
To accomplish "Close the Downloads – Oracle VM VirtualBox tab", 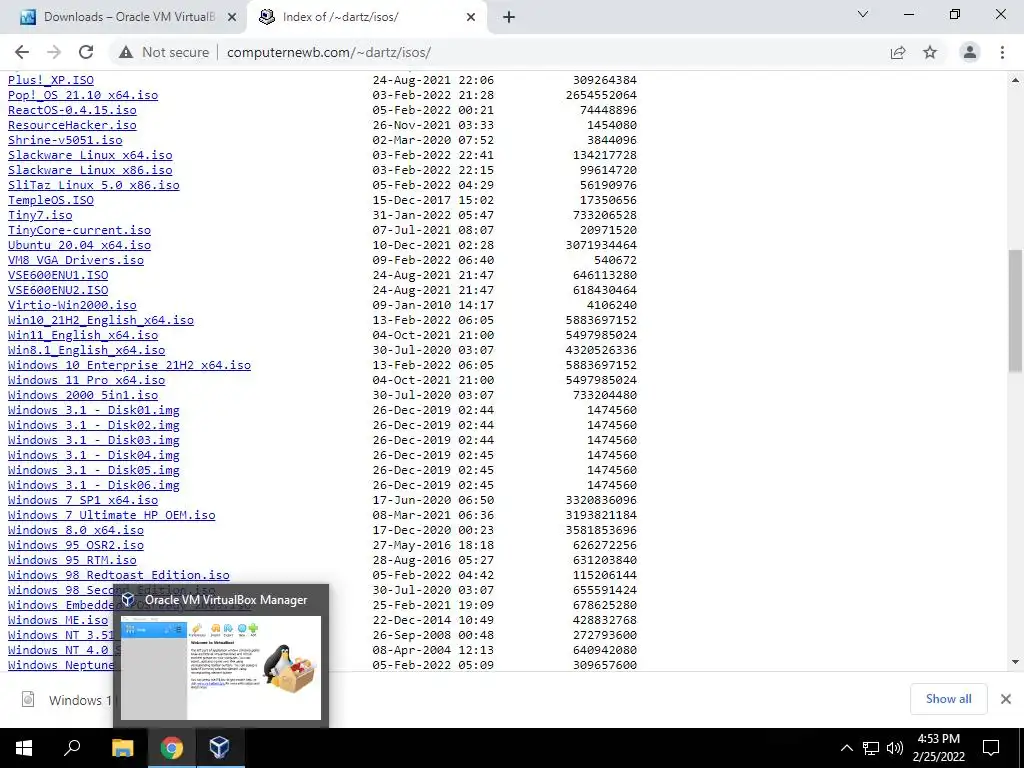I will 232,18.
